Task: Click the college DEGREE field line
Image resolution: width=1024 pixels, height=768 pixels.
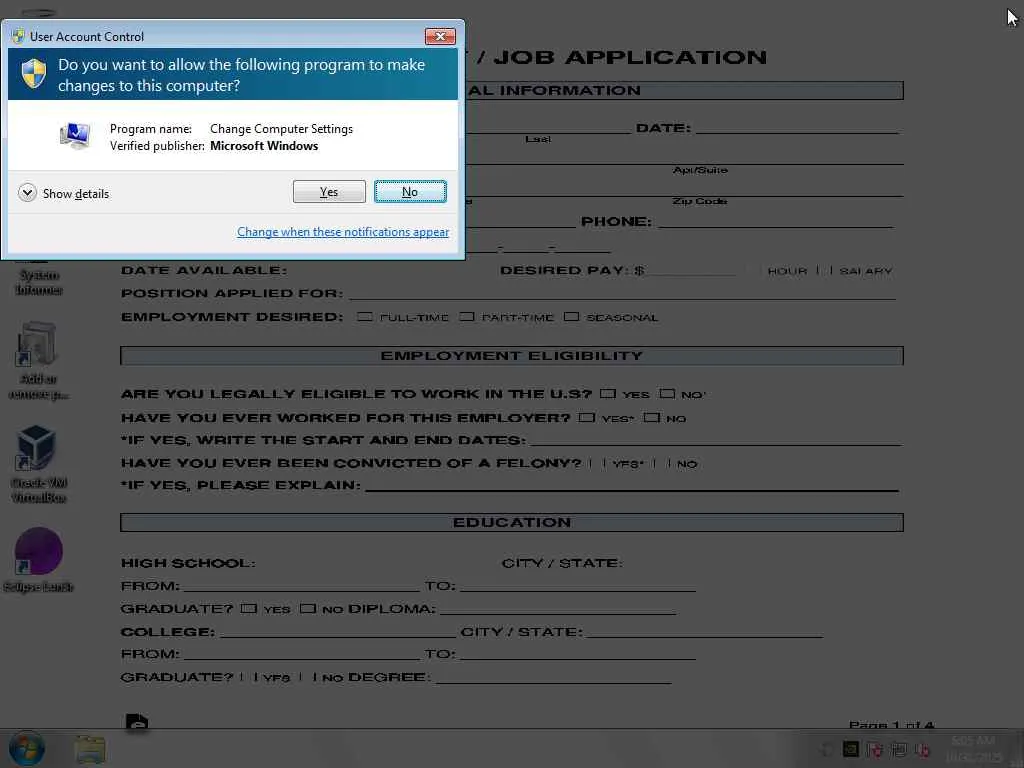Action: click(x=553, y=677)
